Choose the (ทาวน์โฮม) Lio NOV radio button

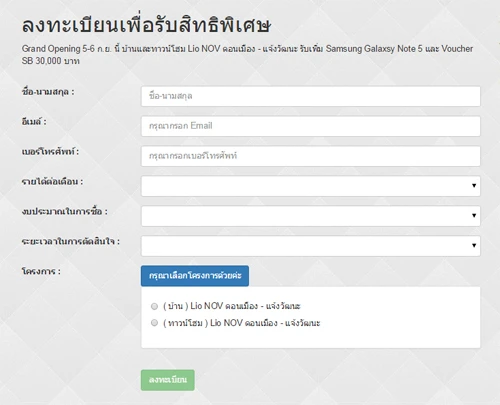pyautogui.click(x=154, y=323)
